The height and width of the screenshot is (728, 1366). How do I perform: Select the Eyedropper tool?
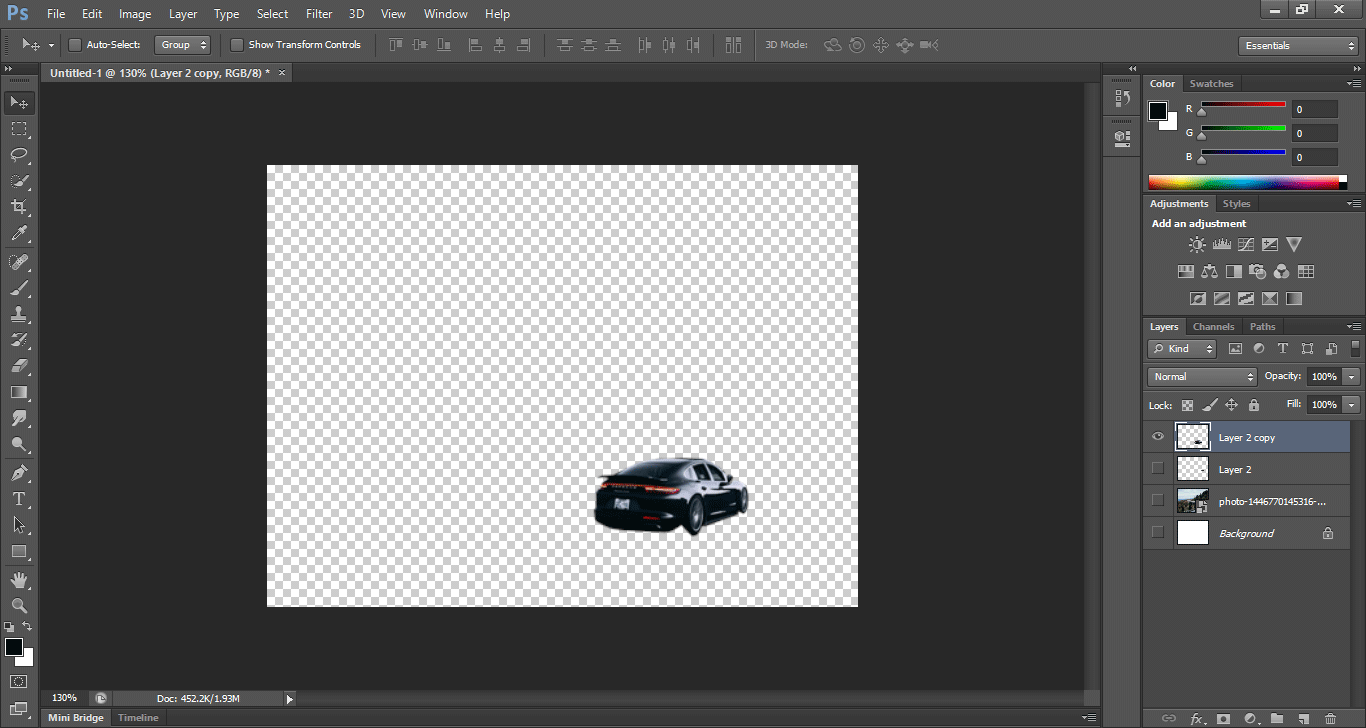[18, 234]
